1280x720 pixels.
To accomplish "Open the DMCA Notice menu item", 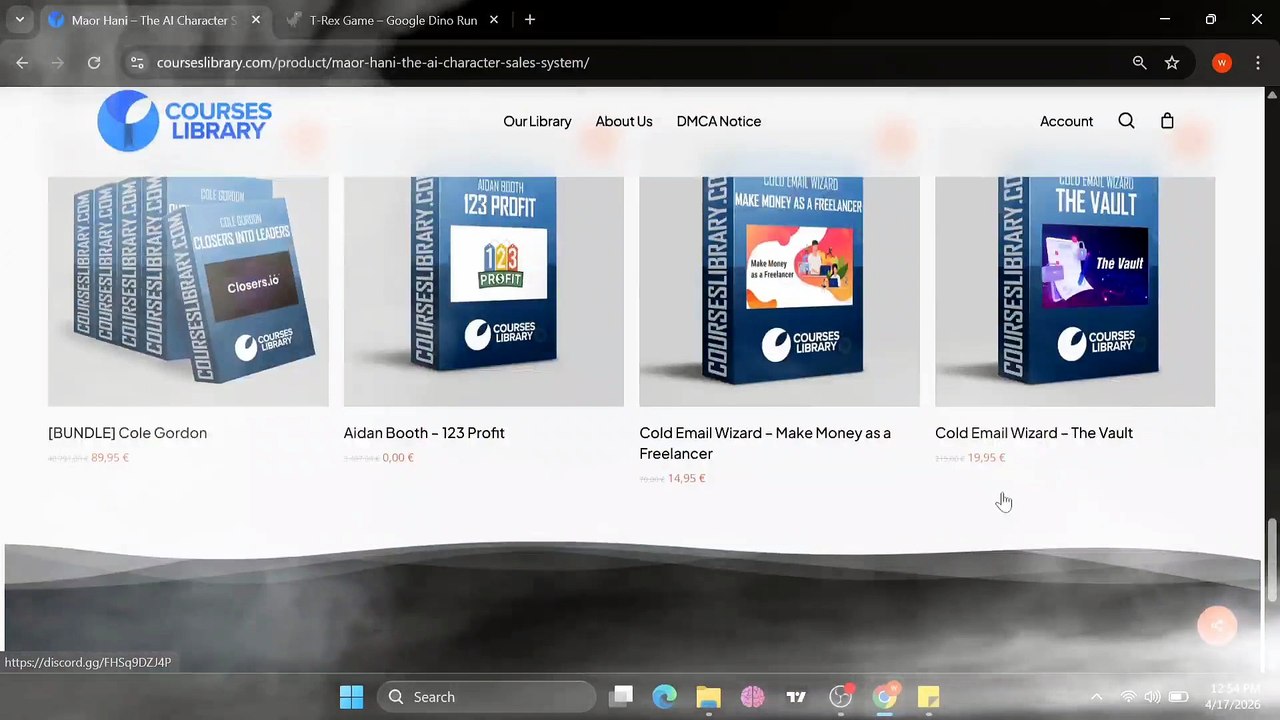I will (719, 121).
